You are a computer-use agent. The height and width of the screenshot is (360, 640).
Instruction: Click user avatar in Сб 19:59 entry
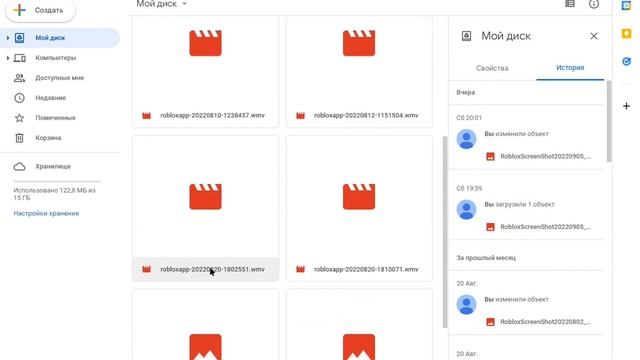click(466, 210)
